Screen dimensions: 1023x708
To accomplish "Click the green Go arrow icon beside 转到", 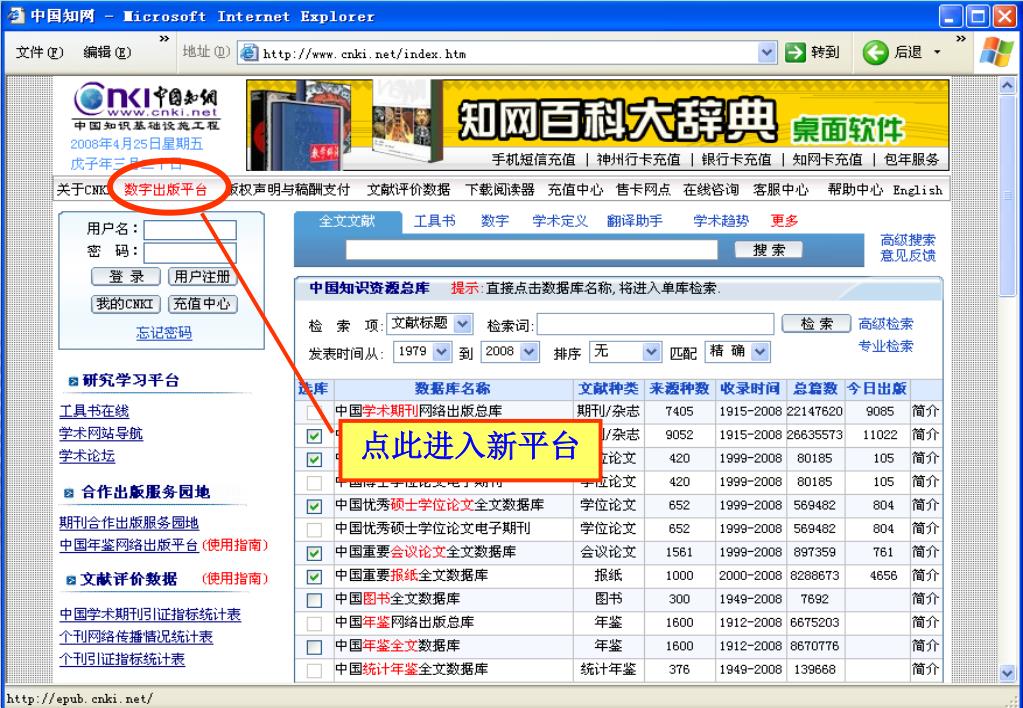I will pyautogui.click(x=795, y=52).
